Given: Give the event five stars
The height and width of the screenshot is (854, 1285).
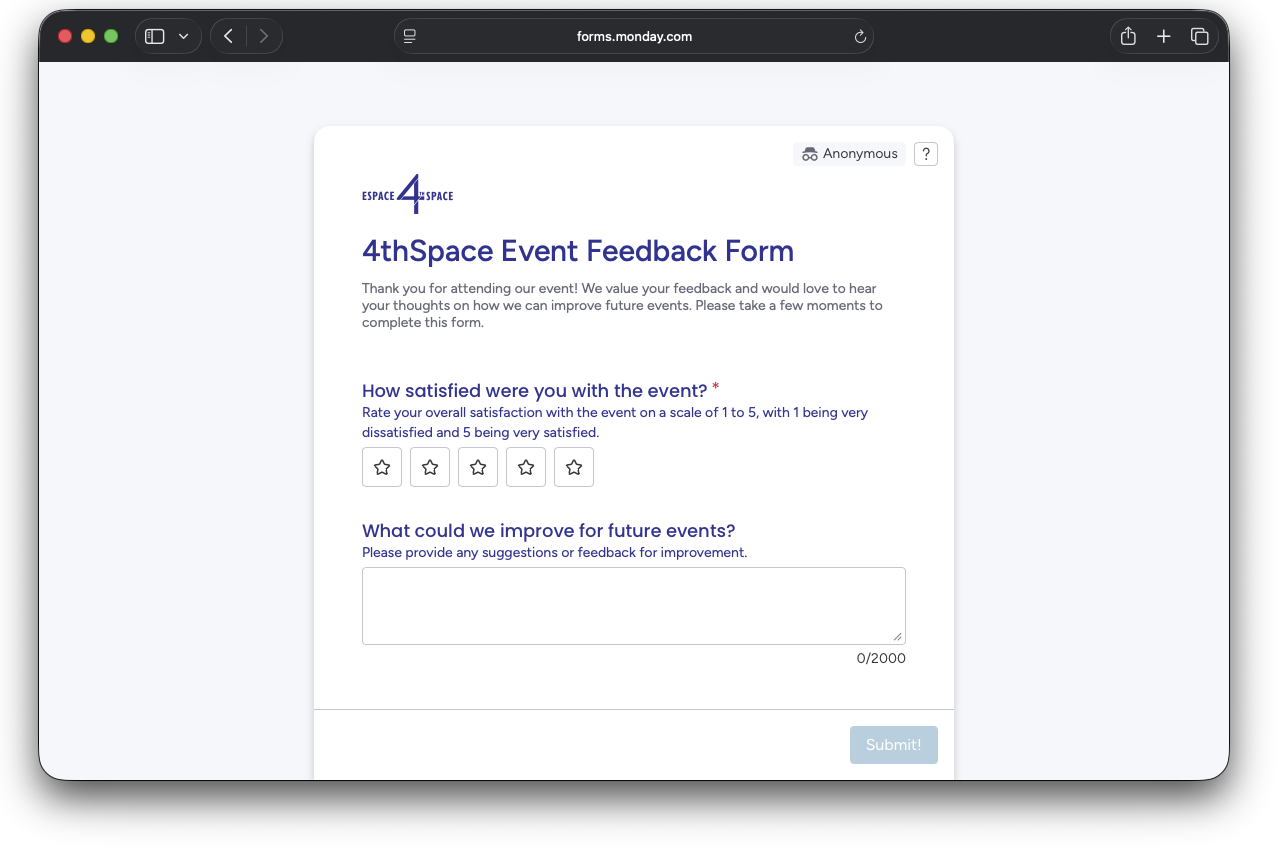Looking at the screenshot, I should point(574,467).
